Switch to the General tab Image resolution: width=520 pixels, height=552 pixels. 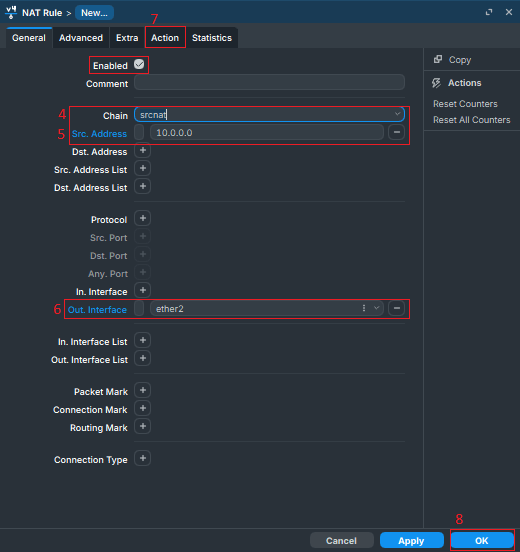[29, 38]
